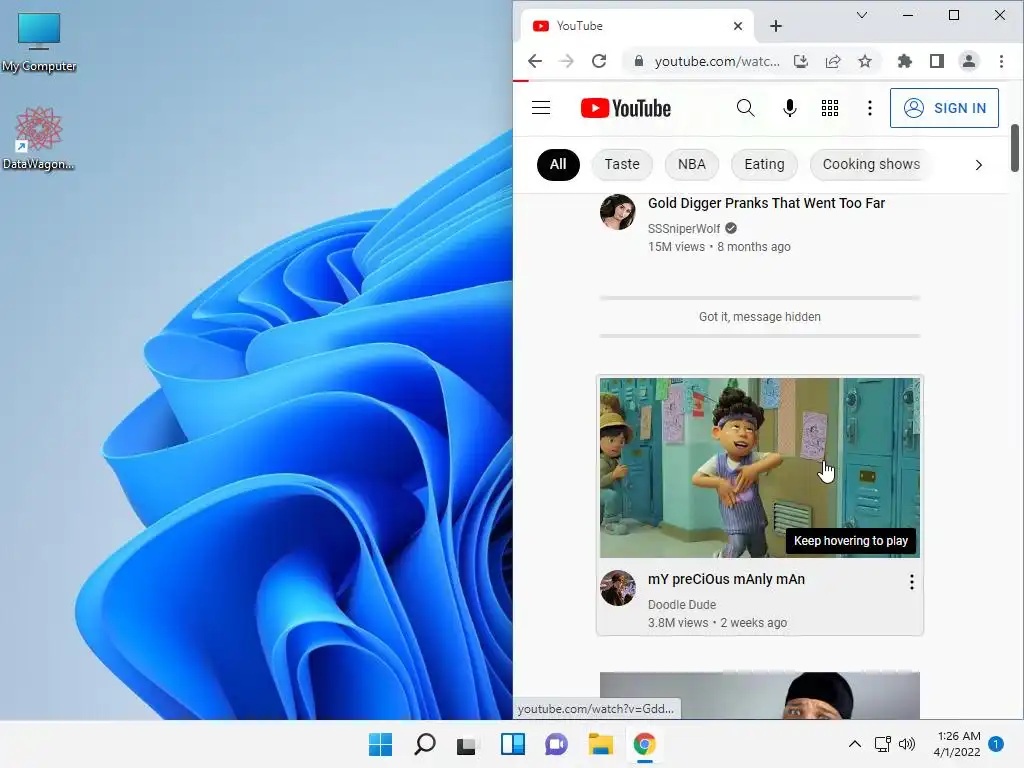
Task: Click Chrome icon on taskbar
Action: (645, 744)
